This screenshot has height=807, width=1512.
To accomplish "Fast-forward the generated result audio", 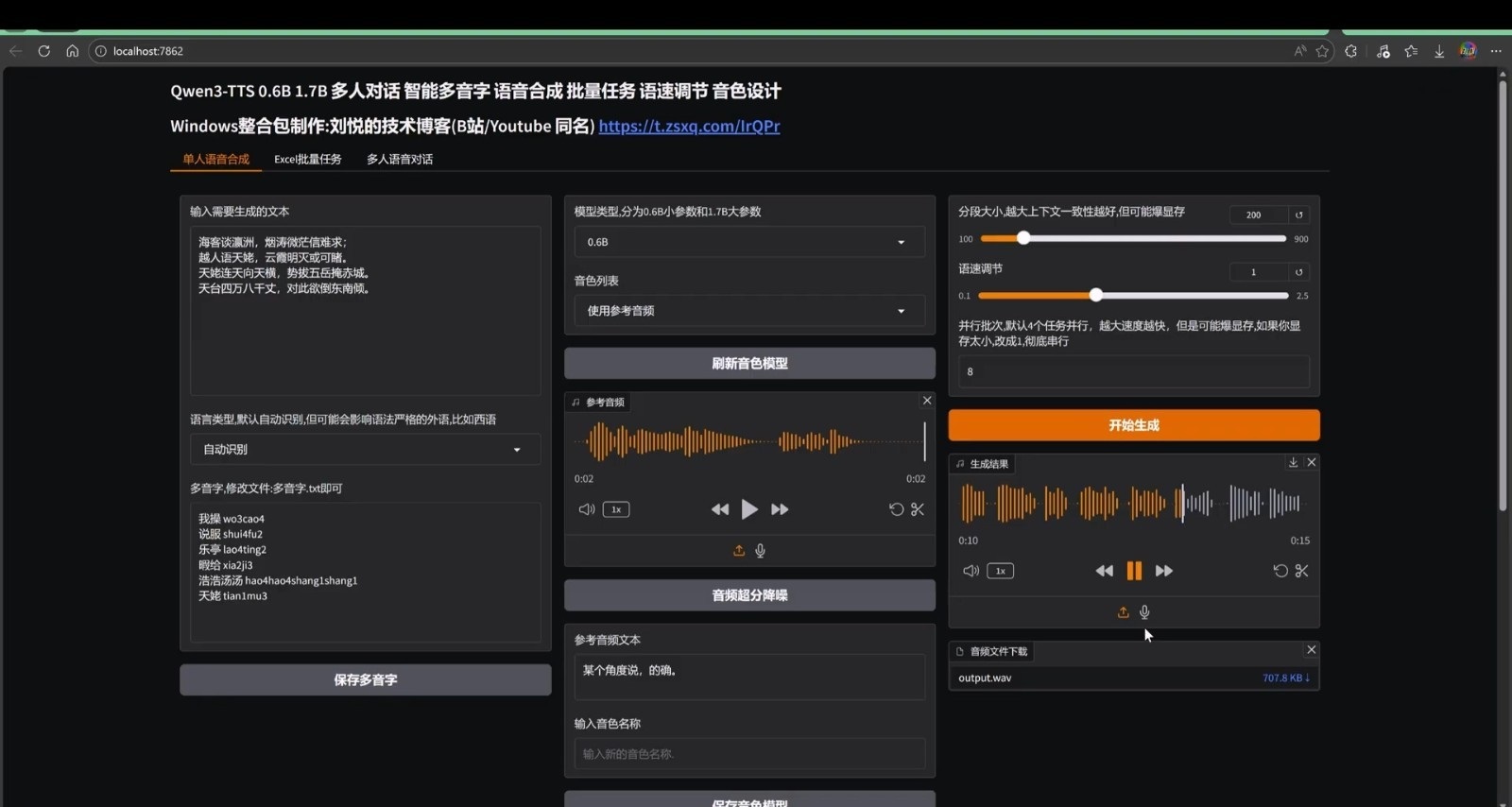I will pos(1164,571).
